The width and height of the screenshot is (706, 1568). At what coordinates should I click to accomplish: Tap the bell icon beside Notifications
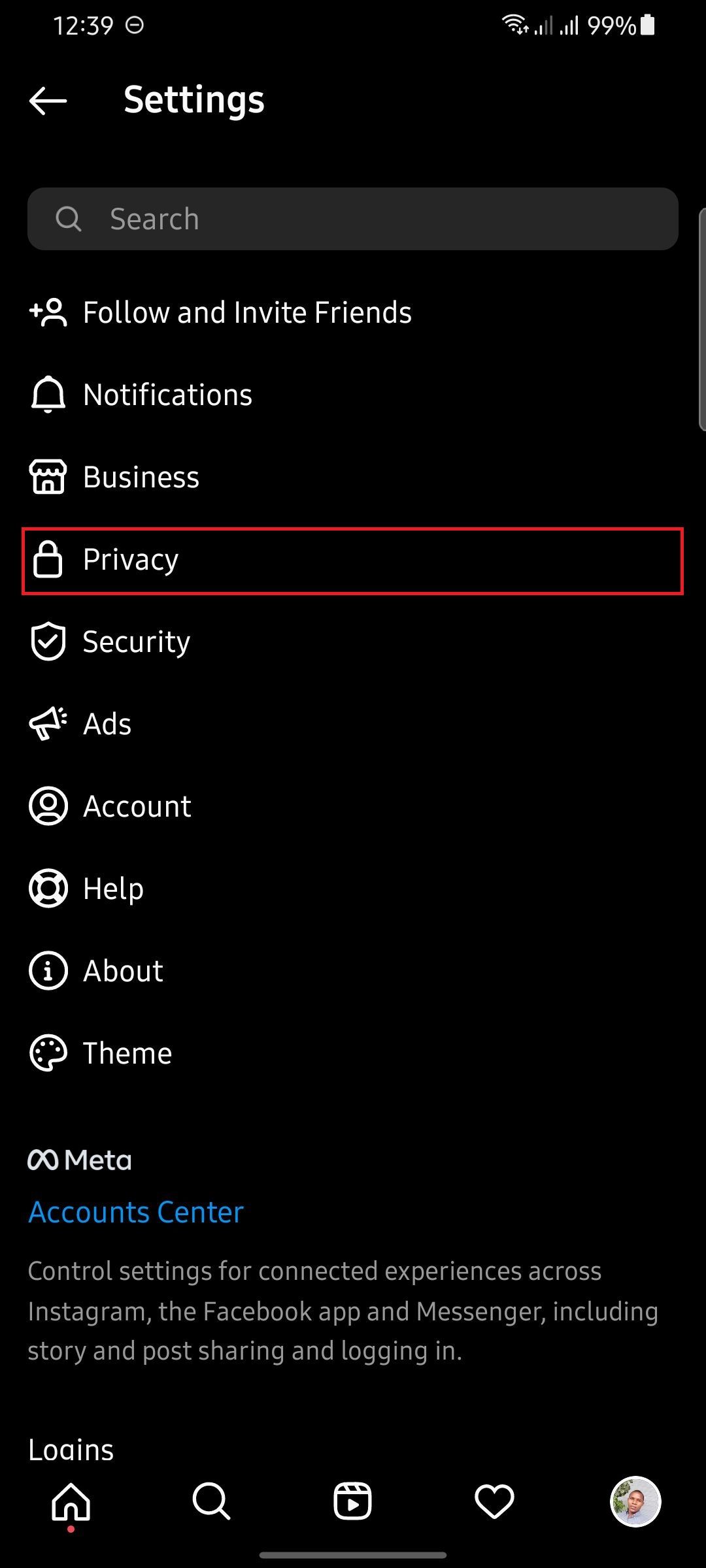tap(48, 395)
